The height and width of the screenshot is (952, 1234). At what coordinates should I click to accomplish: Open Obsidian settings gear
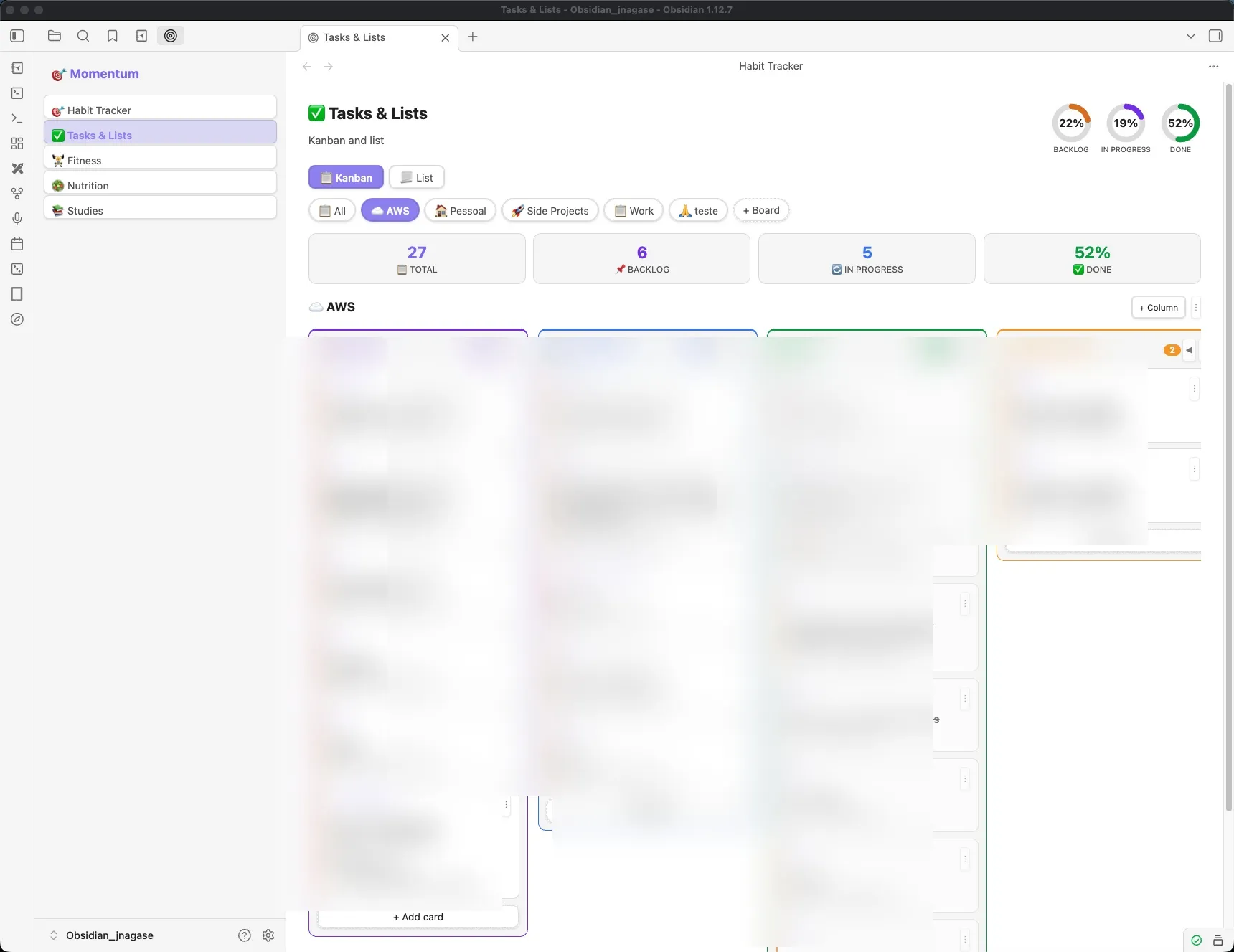[268, 935]
